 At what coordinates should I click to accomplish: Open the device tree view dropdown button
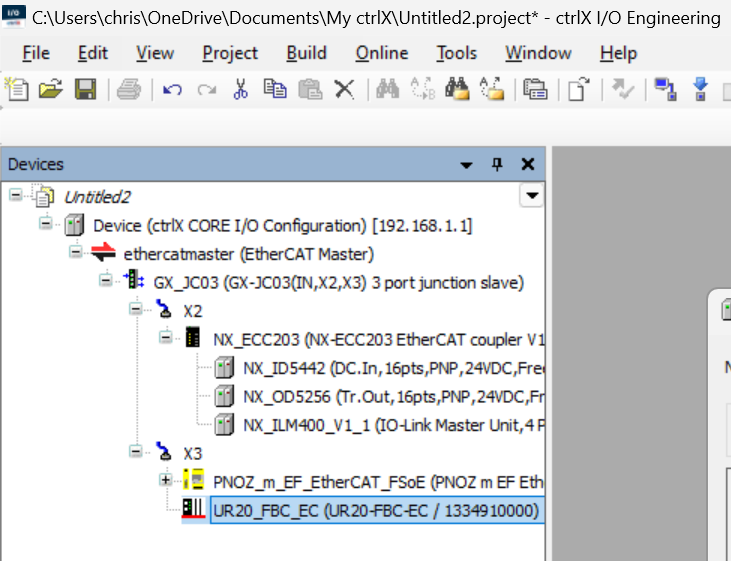[532, 195]
